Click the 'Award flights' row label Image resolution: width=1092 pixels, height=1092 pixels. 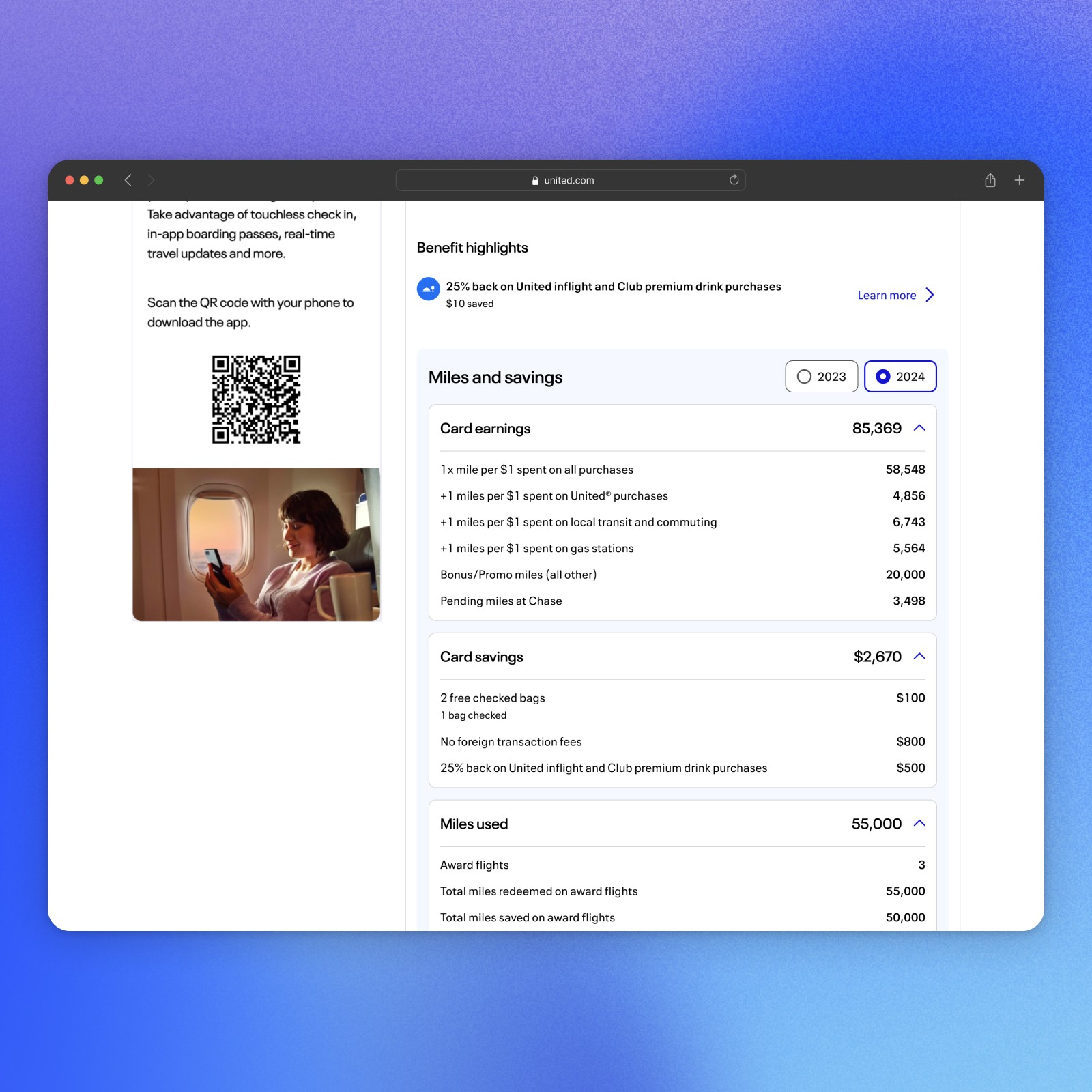pos(474,865)
